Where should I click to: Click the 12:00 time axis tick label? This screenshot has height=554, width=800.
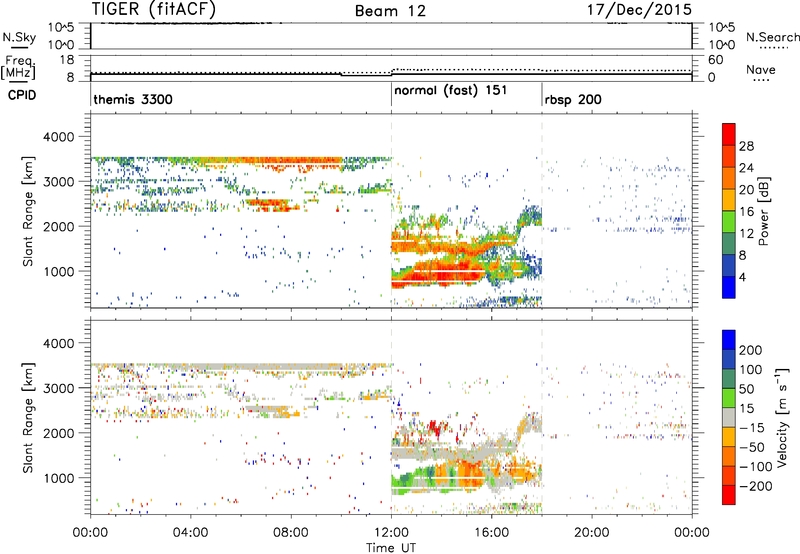[x=391, y=533]
